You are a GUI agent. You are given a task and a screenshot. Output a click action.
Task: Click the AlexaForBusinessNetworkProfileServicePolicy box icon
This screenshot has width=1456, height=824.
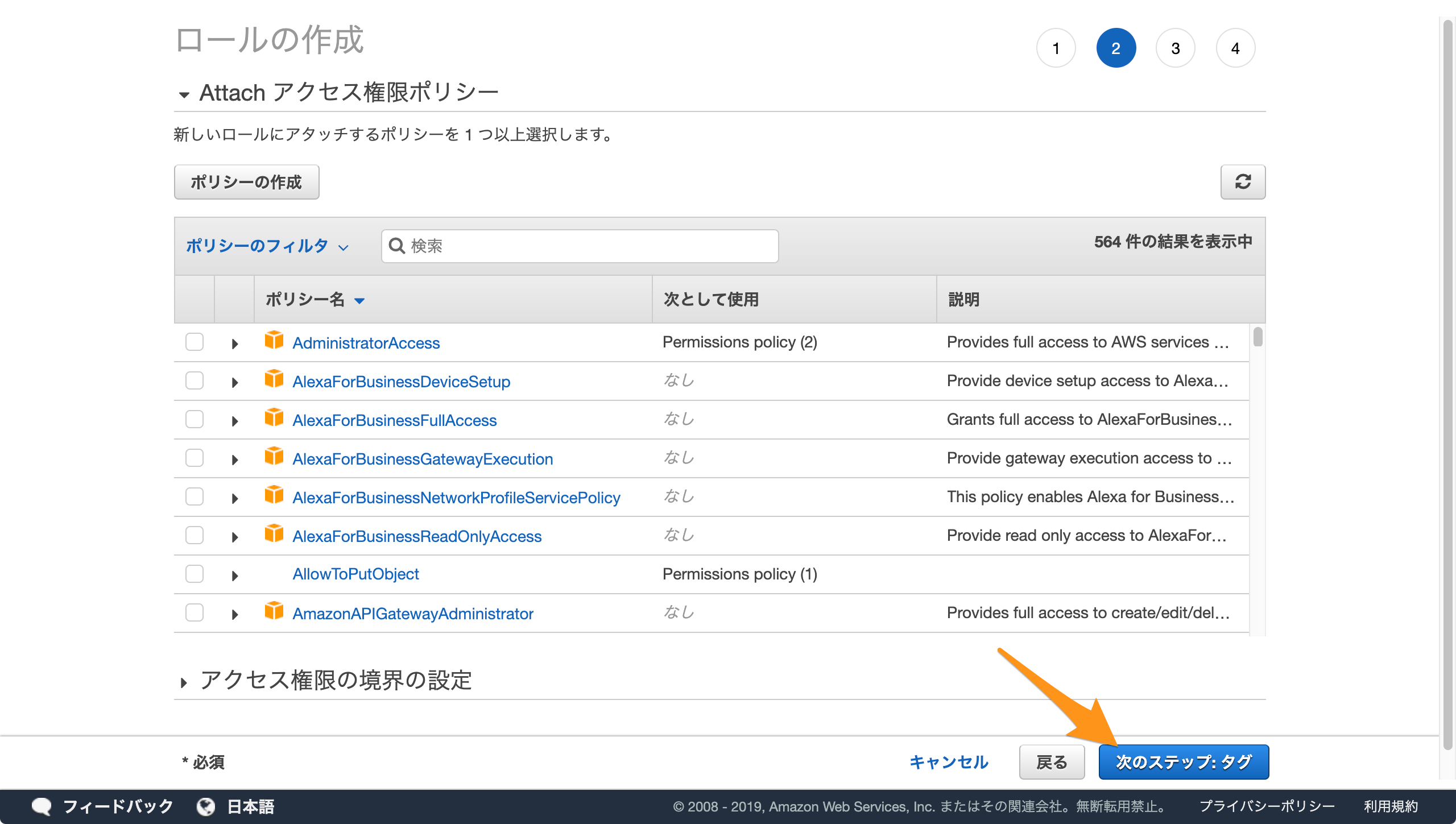click(274, 495)
